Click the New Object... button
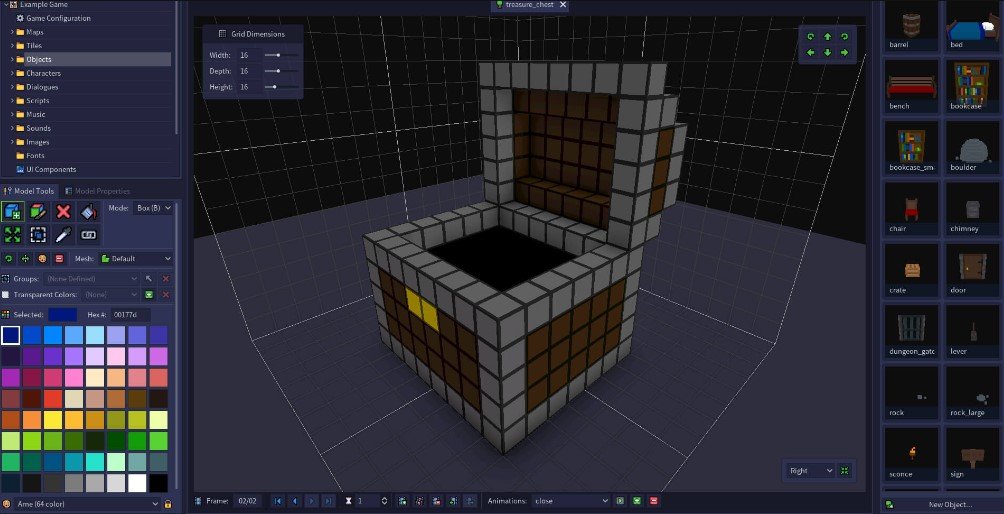This screenshot has height=514, width=1004. 942,503
